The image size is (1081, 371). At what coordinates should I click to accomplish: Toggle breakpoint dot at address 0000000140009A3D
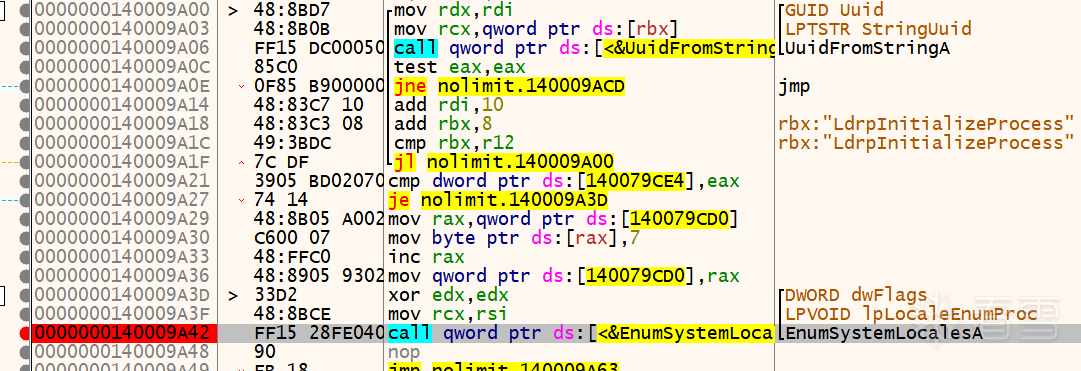pyautogui.click(x=26, y=295)
